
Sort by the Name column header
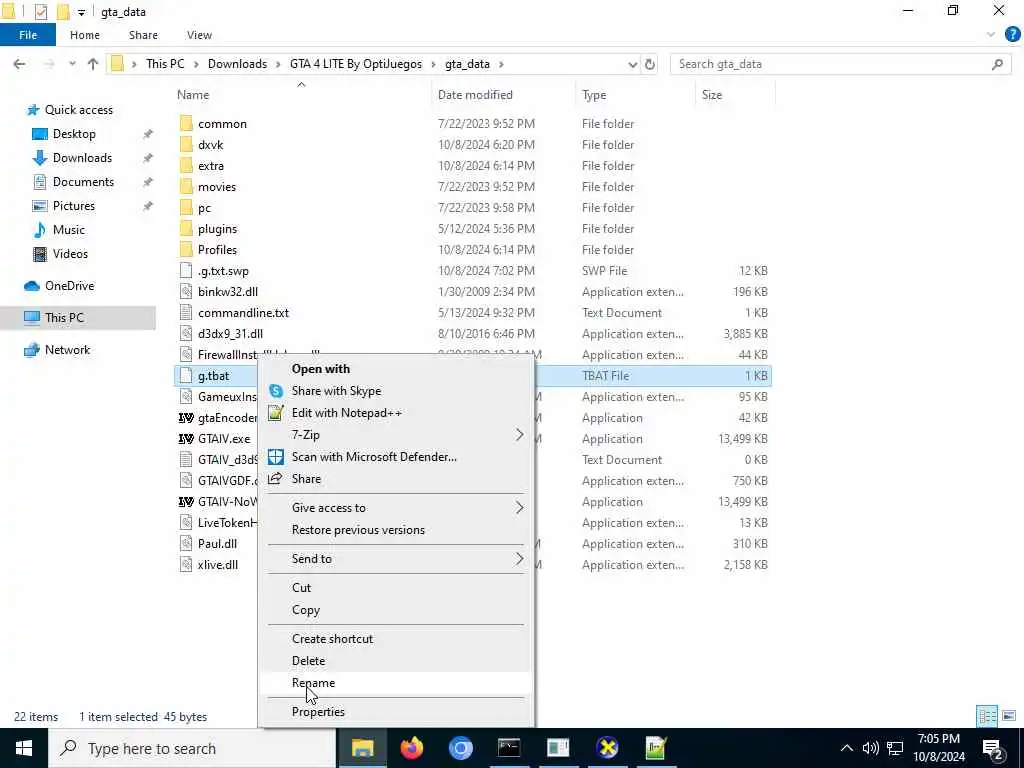[193, 95]
